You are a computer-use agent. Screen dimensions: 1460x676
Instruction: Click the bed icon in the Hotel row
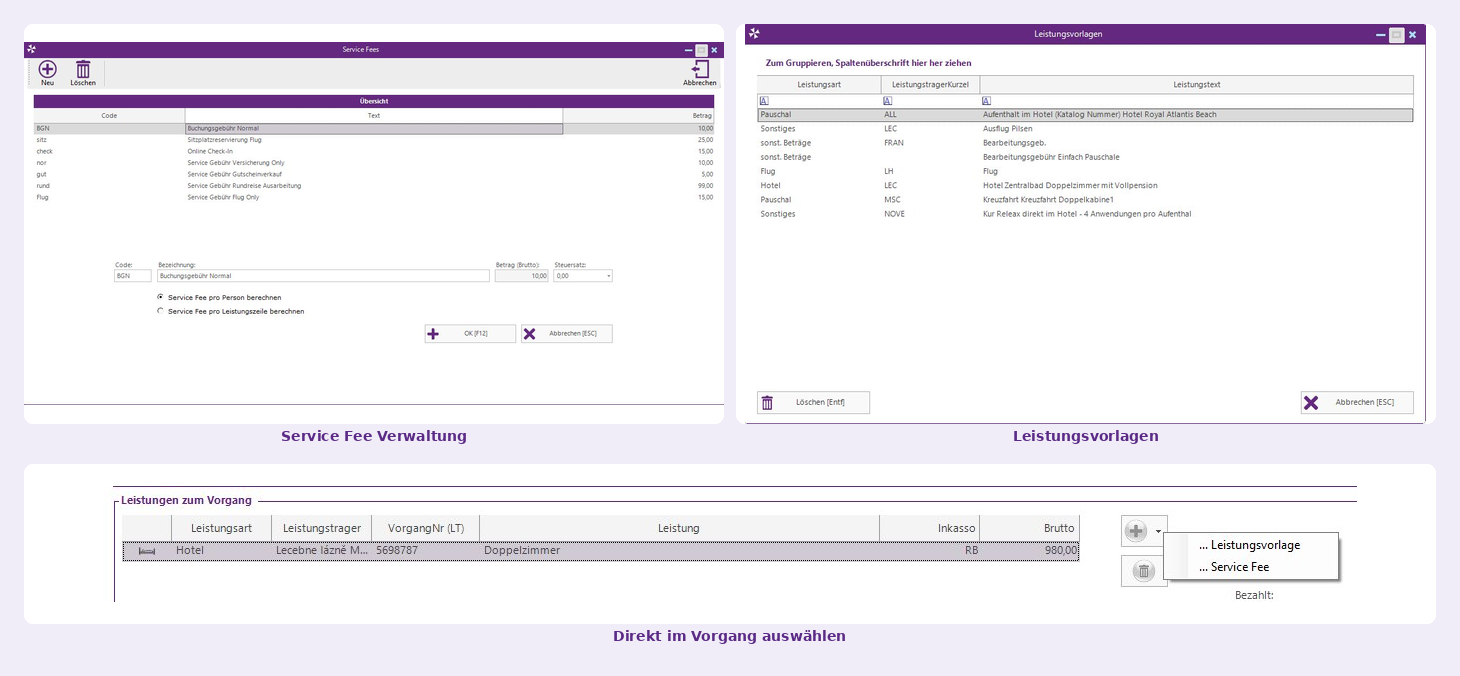[147, 551]
